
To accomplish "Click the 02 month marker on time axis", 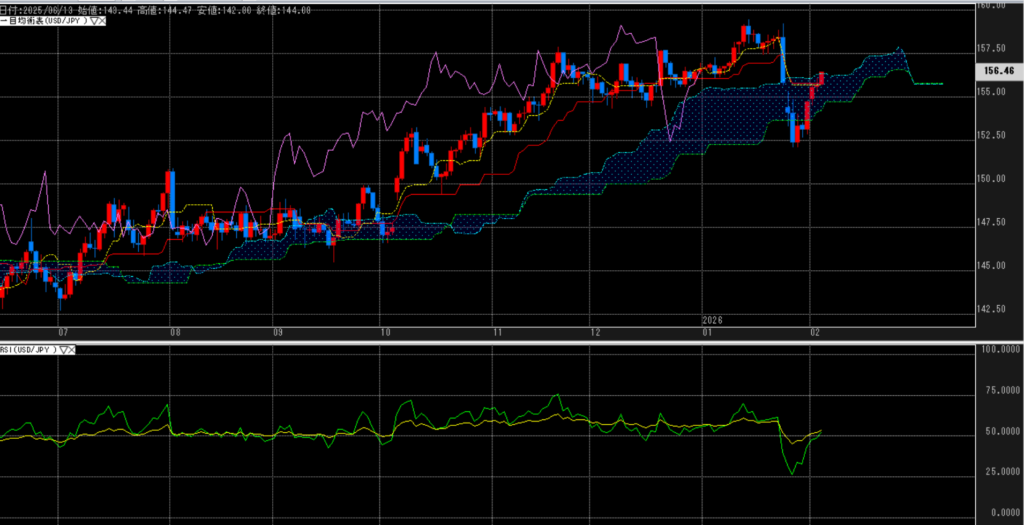I will coord(815,331).
